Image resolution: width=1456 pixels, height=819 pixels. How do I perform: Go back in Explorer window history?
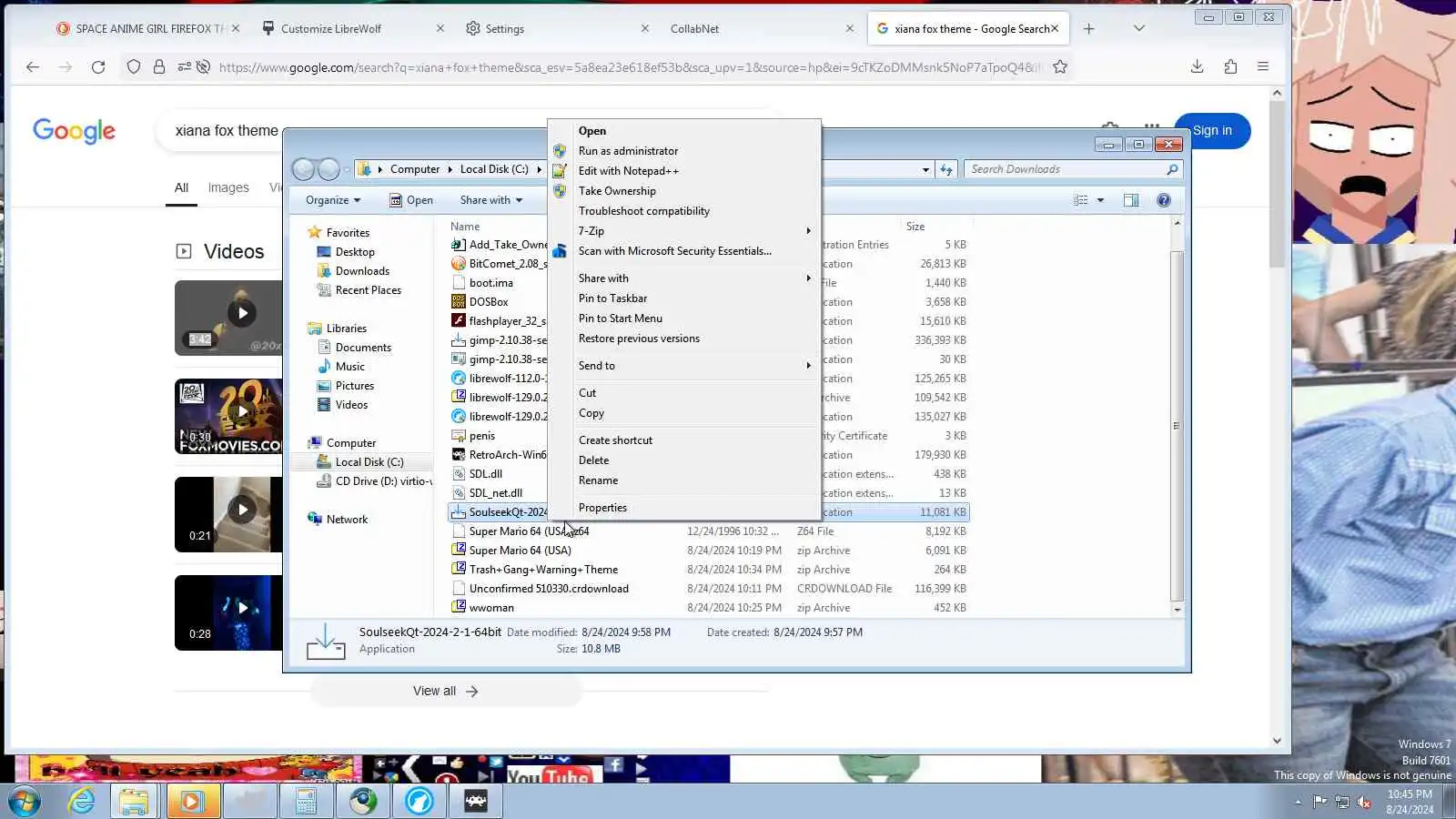(x=304, y=169)
